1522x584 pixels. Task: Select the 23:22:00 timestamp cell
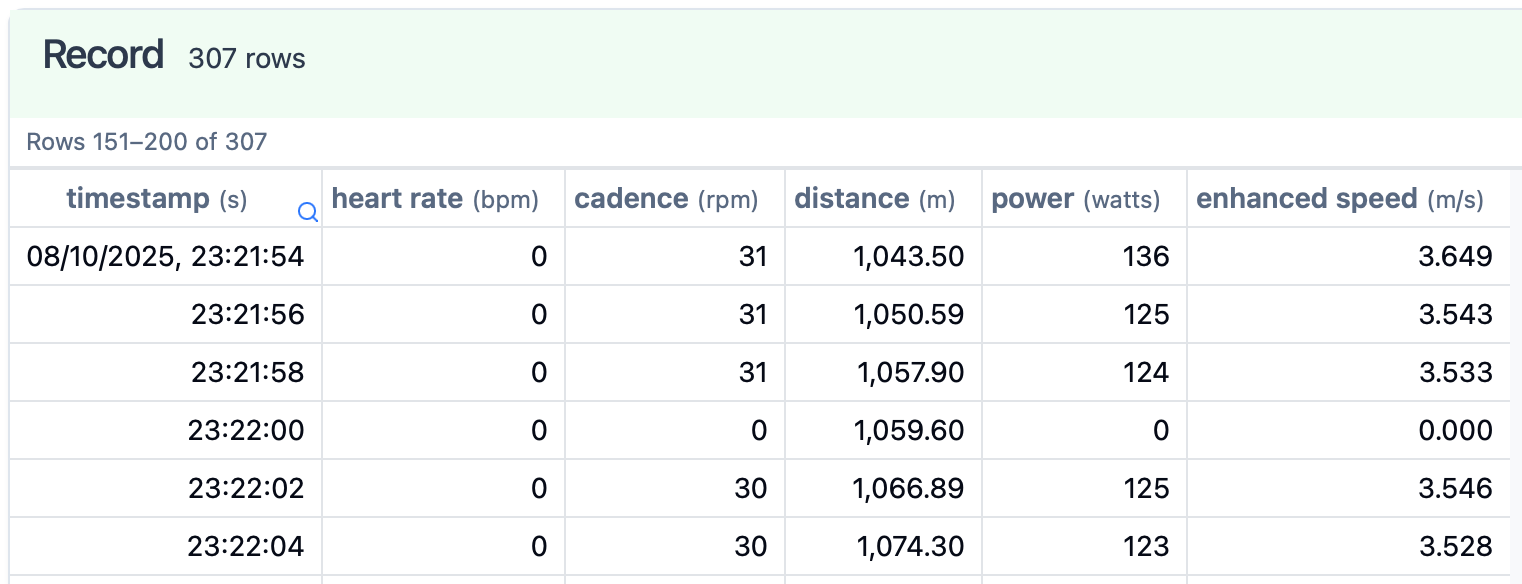click(246, 431)
